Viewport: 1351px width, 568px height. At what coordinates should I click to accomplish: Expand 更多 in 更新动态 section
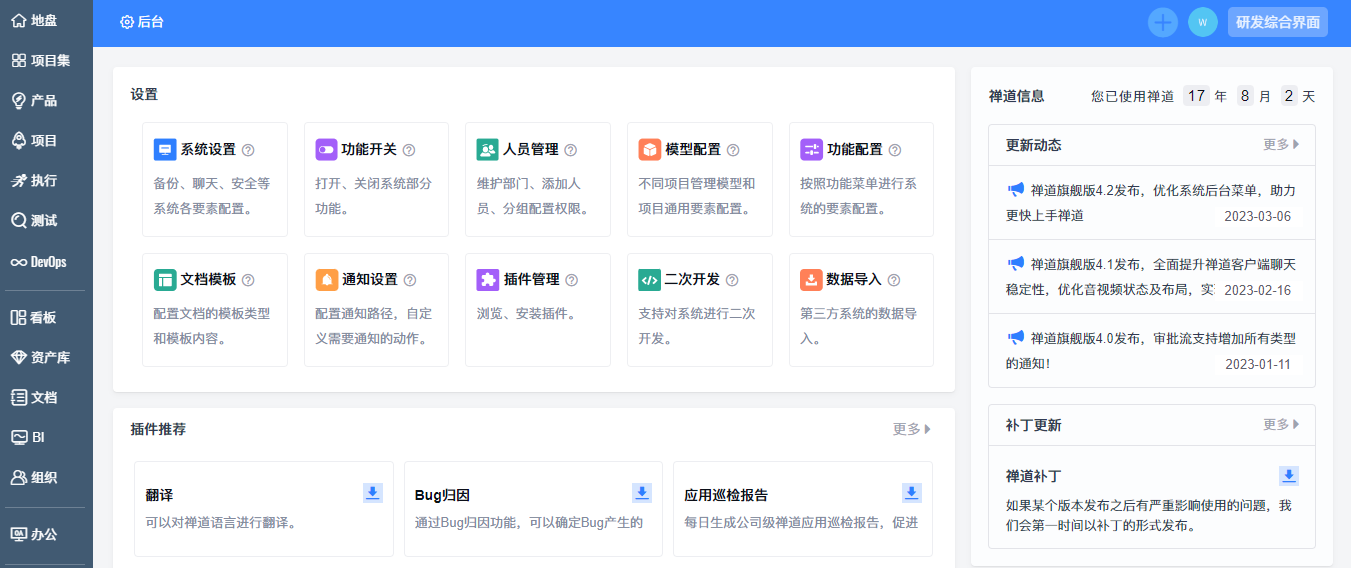[x=1281, y=144]
